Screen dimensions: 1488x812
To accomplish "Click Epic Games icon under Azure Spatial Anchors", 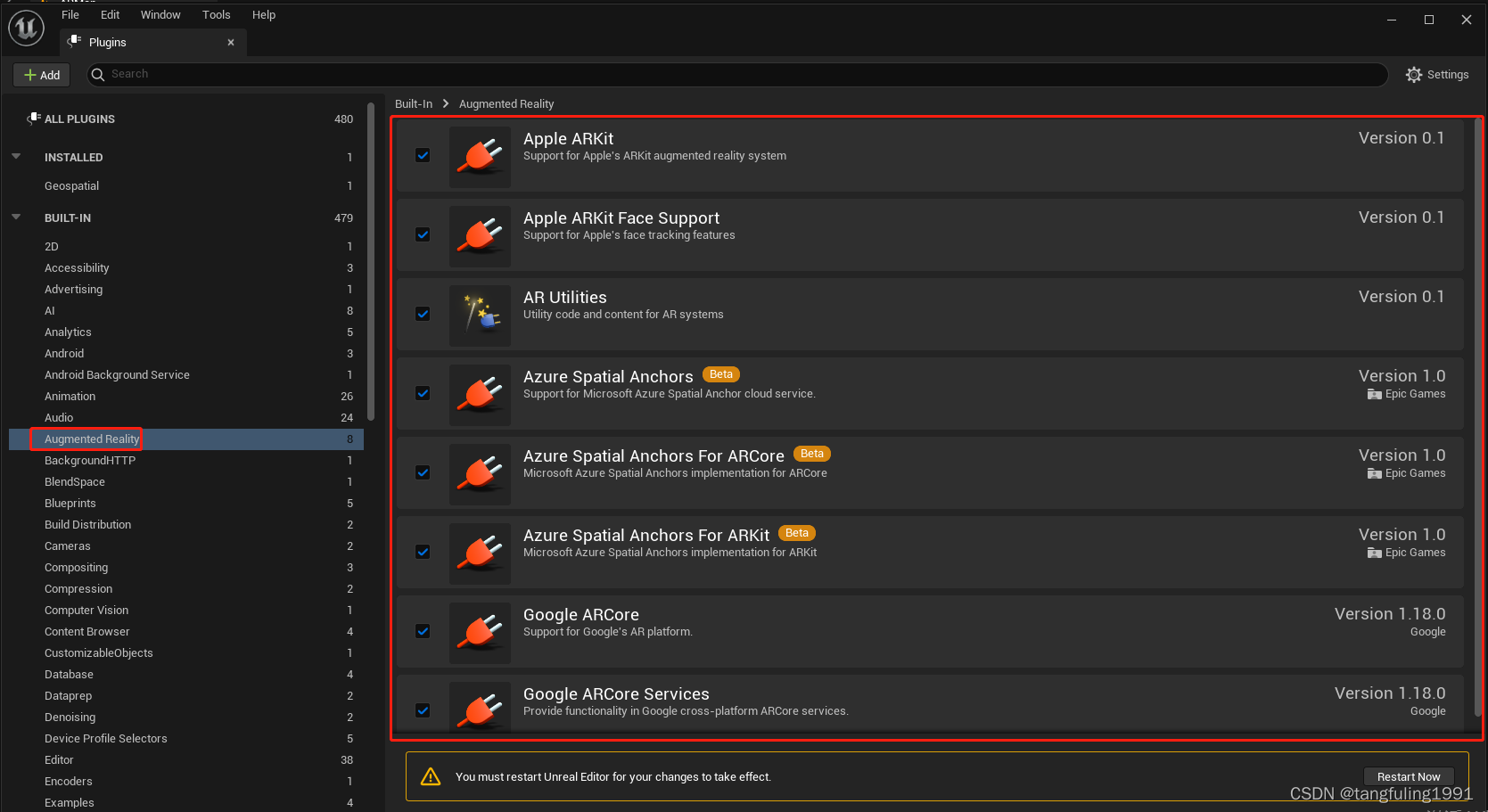I will (1374, 394).
